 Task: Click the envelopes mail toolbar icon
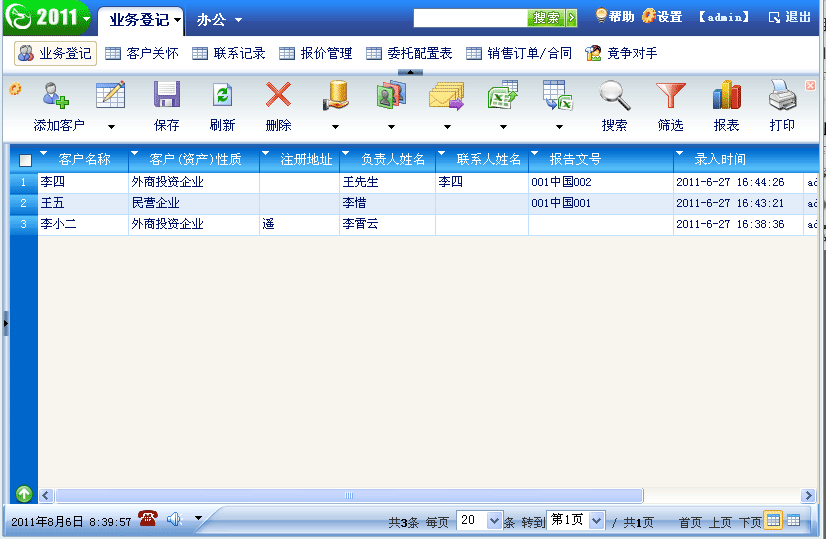coord(447,95)
